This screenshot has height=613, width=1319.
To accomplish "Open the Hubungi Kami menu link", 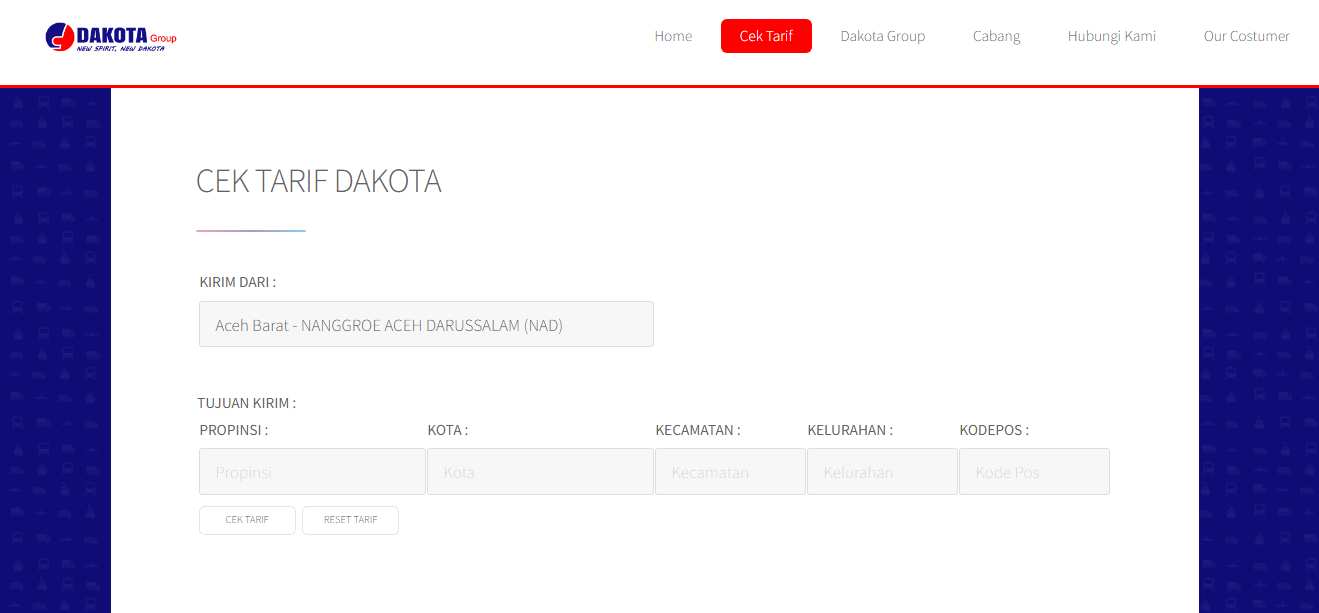I will click(1111, 36).
